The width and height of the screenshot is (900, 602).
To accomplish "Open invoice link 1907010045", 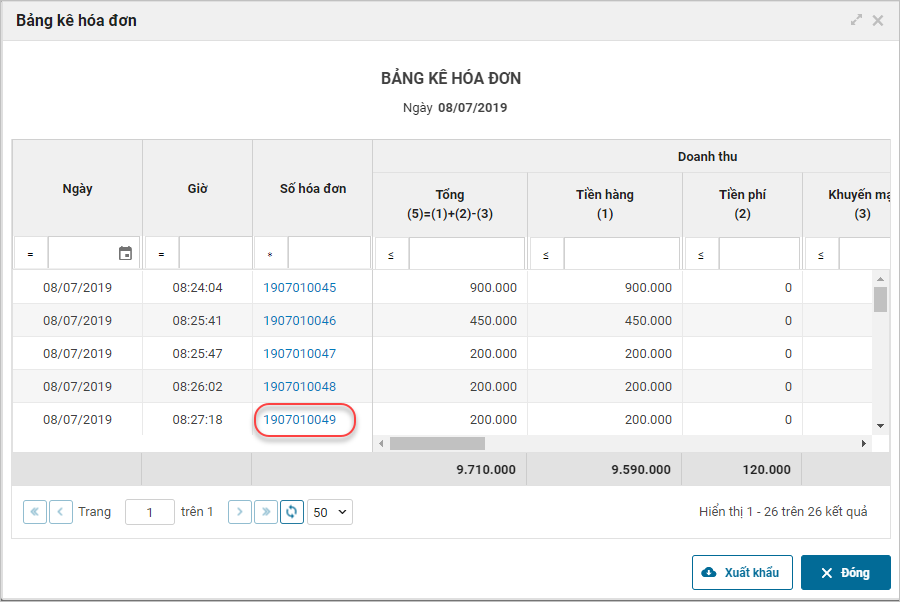I will (x=300, y=288).
